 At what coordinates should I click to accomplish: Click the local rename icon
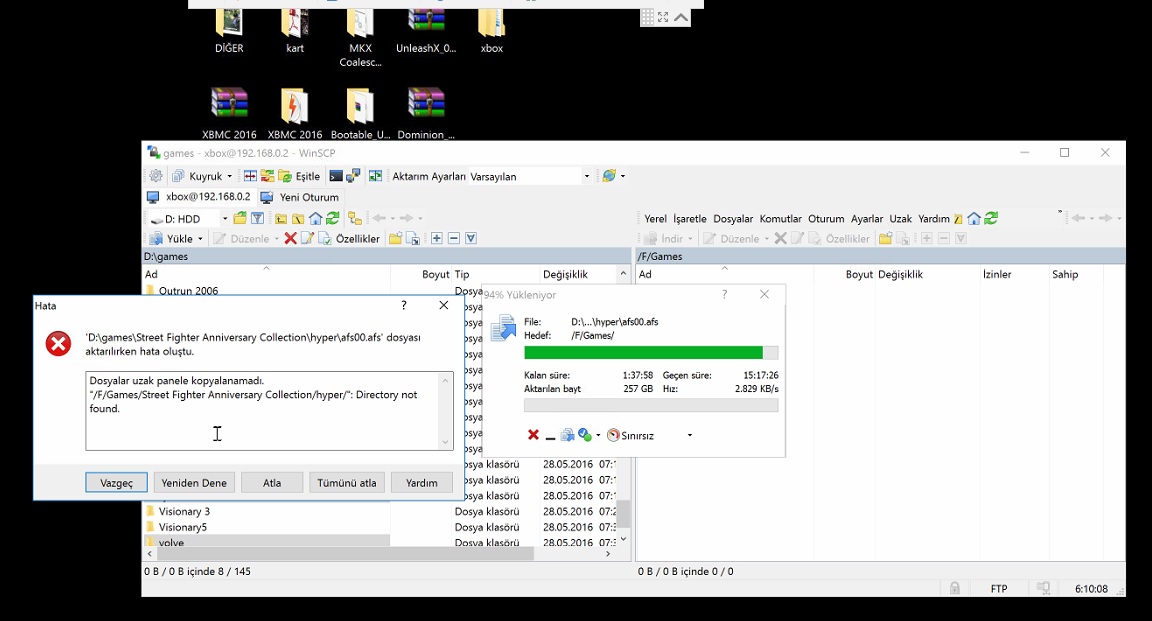(307, 238)
